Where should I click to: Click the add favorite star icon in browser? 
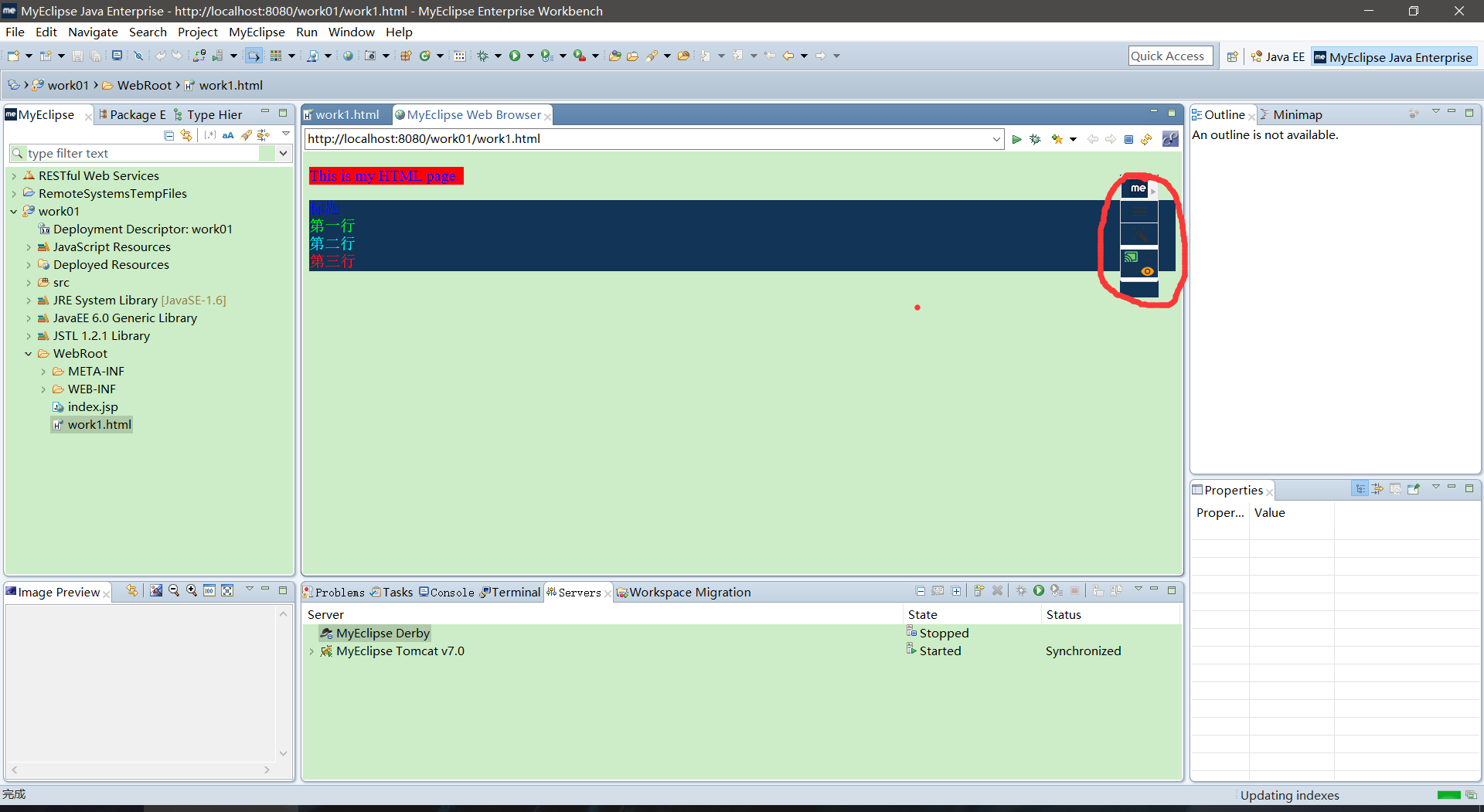pos(1057,139)
